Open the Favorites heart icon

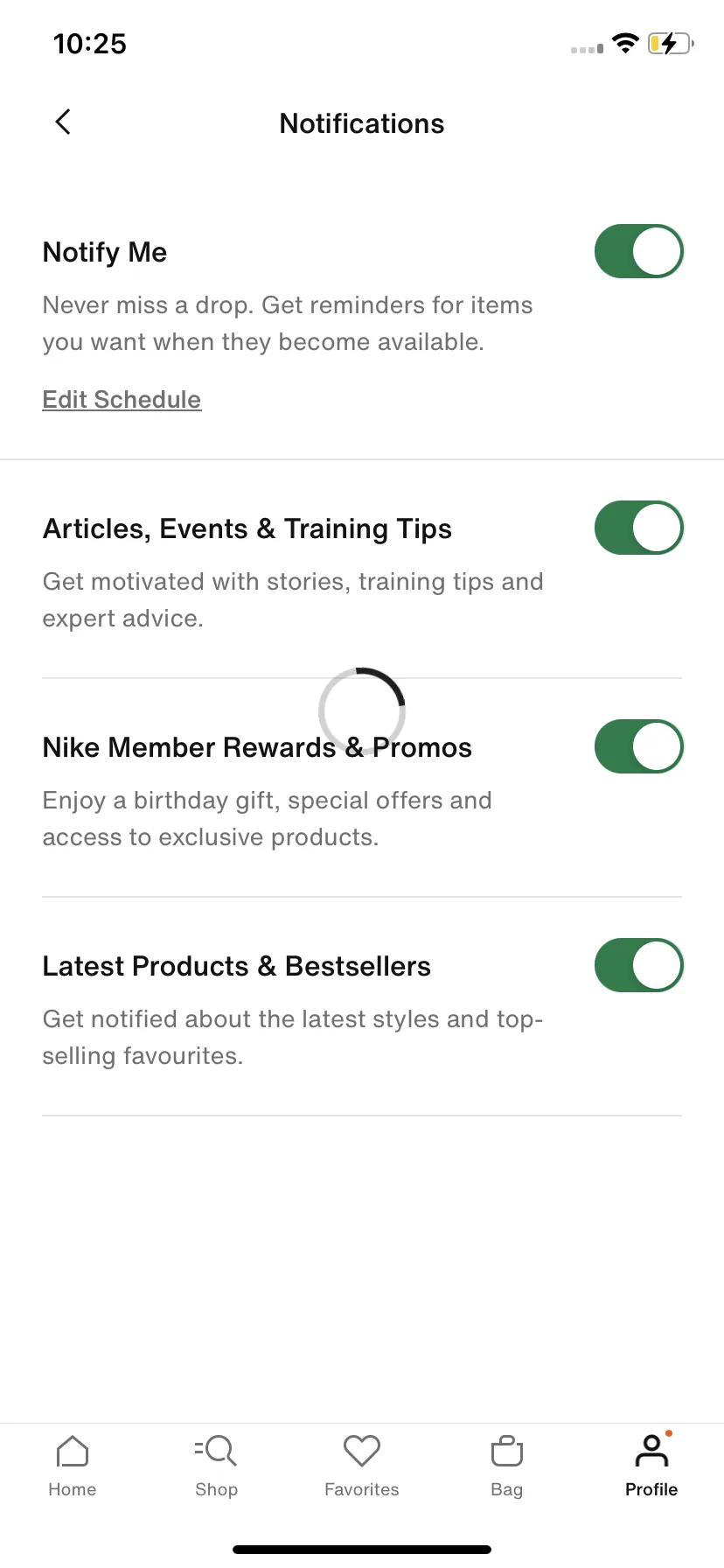click(x=362, y=1451)
